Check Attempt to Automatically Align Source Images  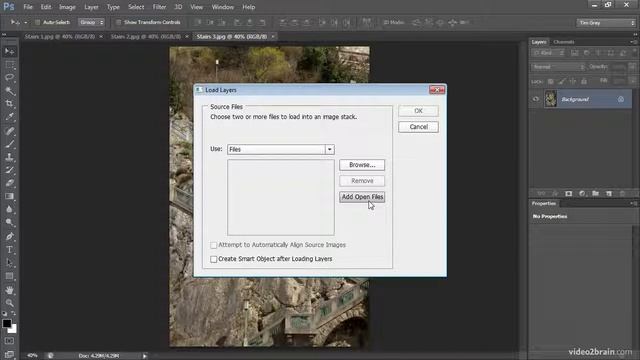(x=213, y=245)
